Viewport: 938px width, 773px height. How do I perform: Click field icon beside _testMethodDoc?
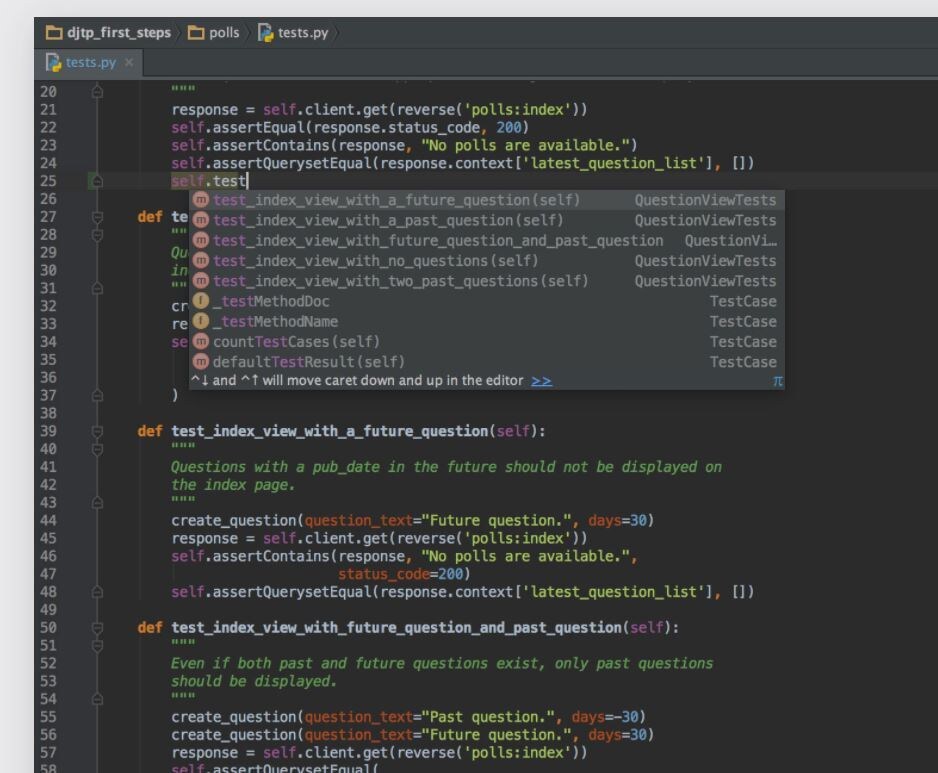pos(202,301)
